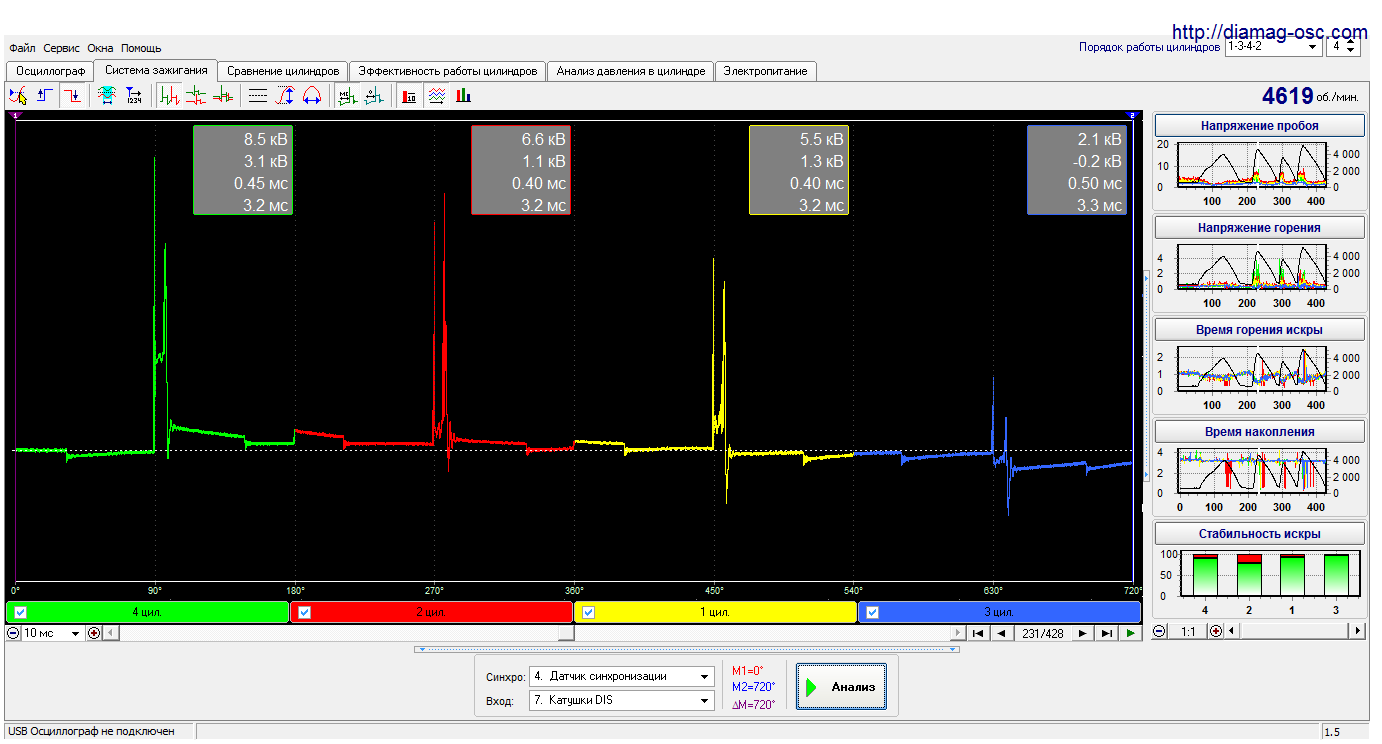Step back one frame
Image resolution: width=1382 pixels, height=744 pixels.
[1001, 633]
